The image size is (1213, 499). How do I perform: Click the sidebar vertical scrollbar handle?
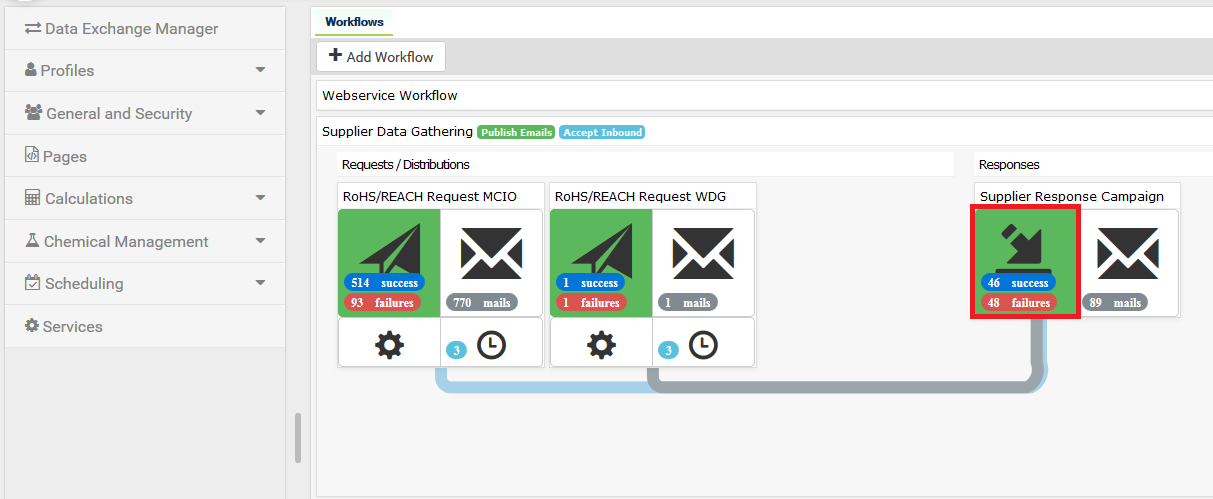coord(297,437)
